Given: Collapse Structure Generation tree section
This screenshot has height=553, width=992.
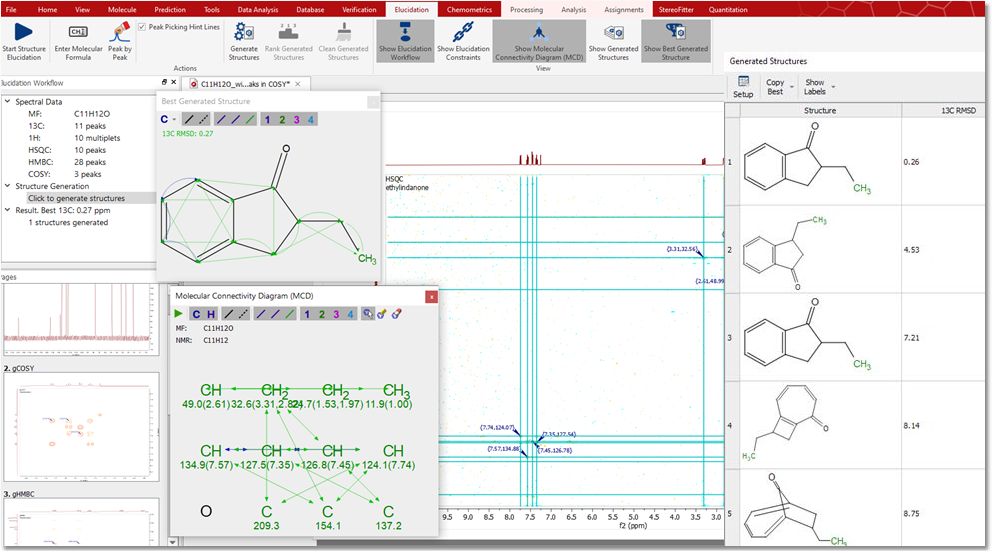Looking at the screenshot, I should pos(8,186).
